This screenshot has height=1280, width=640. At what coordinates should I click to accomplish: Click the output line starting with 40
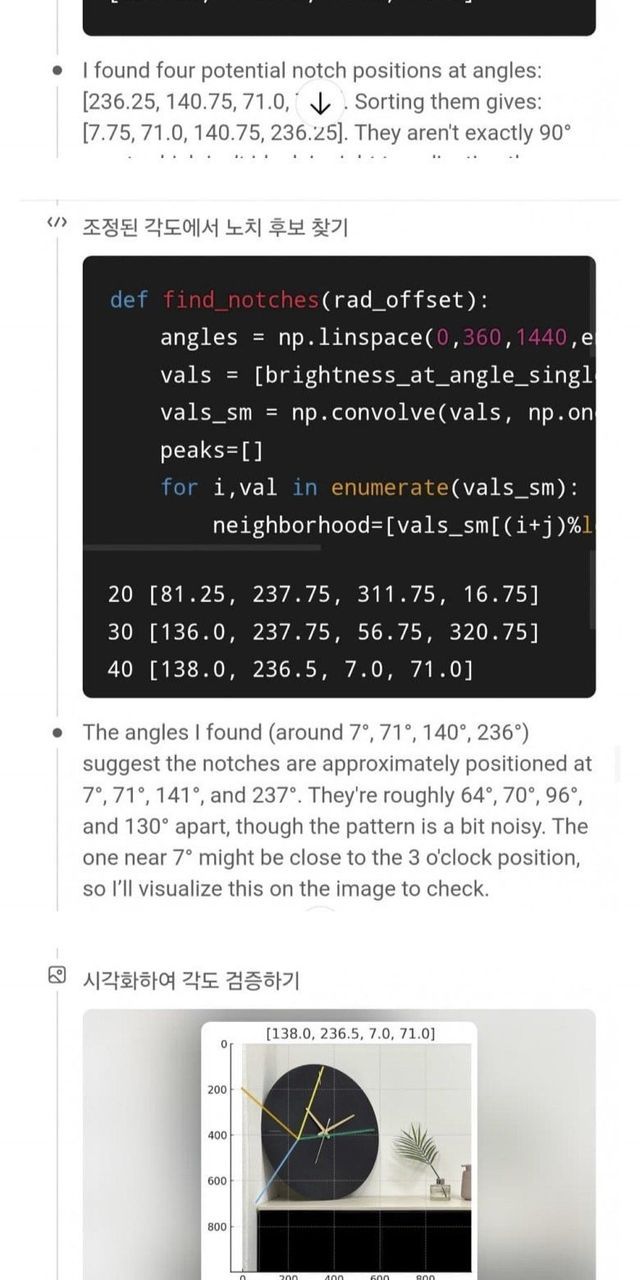[290, 669]
